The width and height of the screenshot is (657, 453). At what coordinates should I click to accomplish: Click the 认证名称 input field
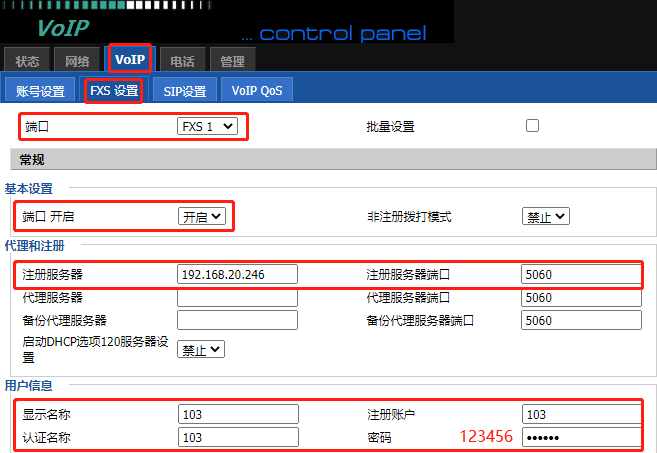tap(237, 437)
